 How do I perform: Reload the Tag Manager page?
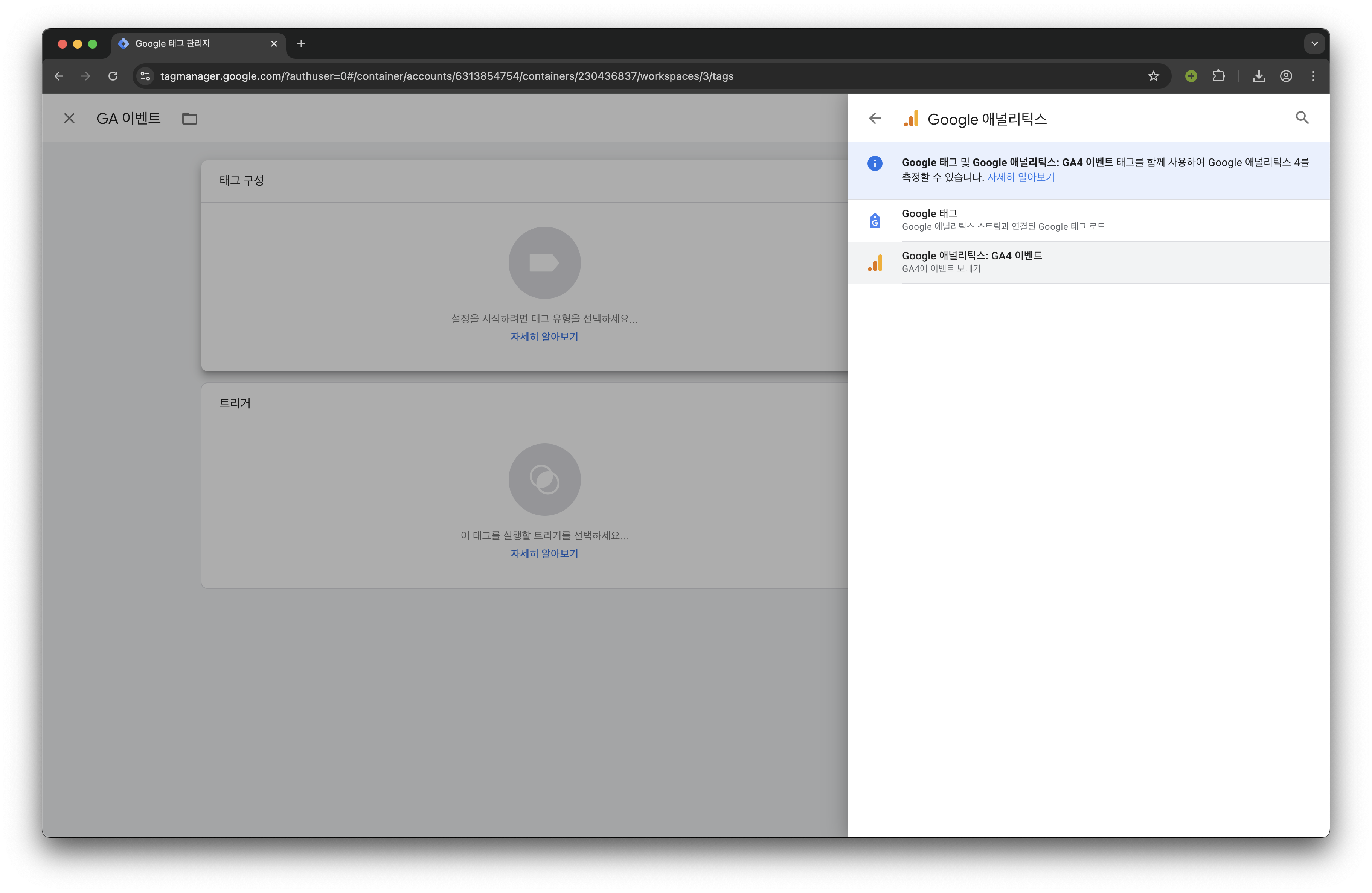tap(113, 76)
